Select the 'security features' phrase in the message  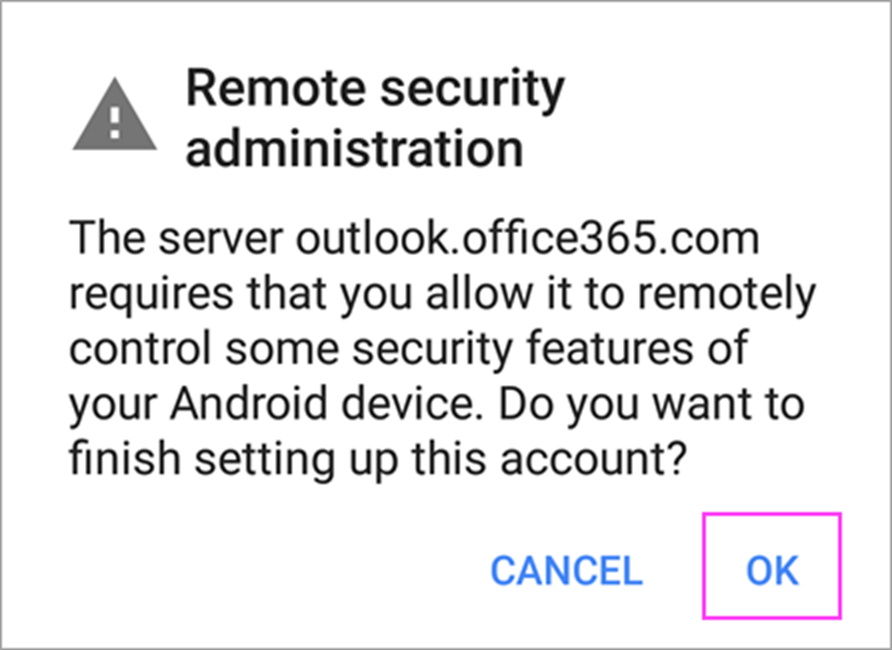click(x=523, y=349)
